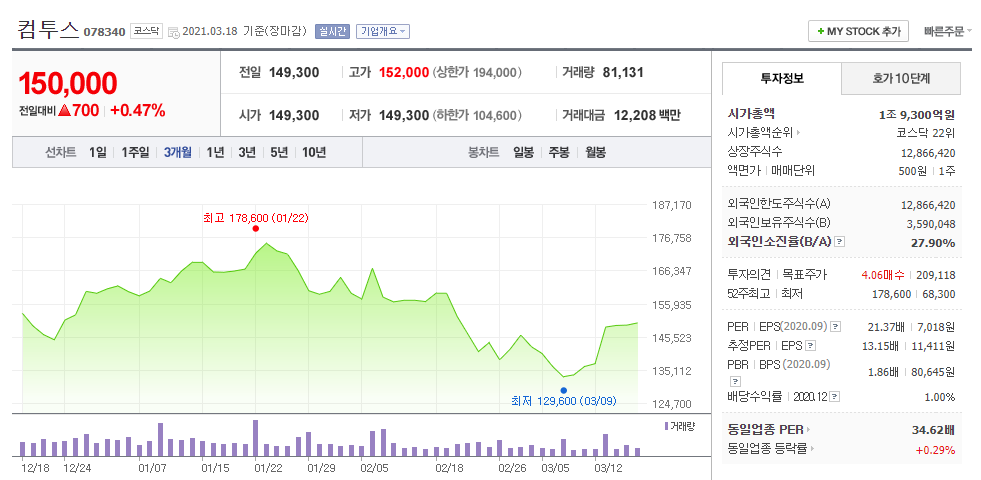
Task: Click the 187,170 y-axis label
Action: [x=673, y=205]
